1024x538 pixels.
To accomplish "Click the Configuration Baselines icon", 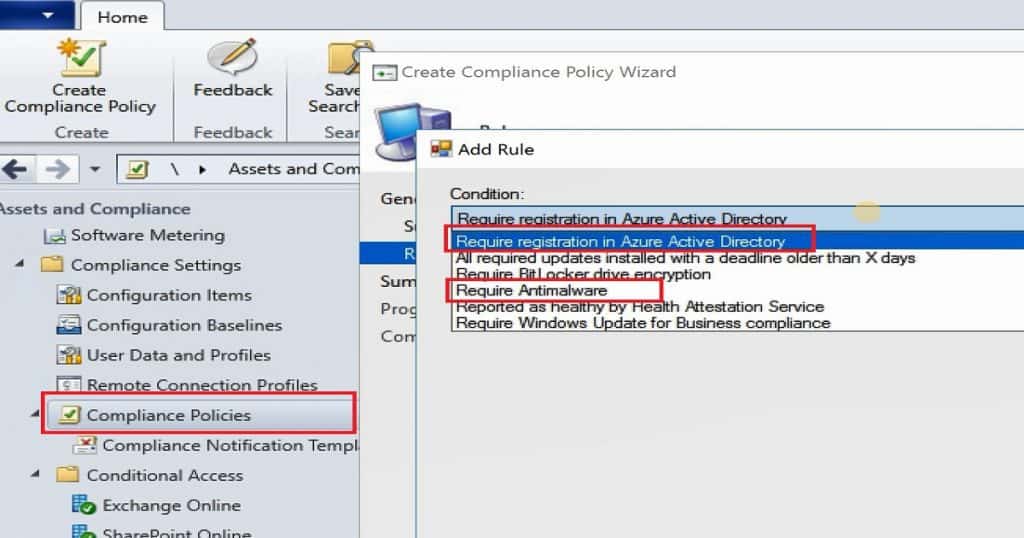I will click(x=69, y=325).
